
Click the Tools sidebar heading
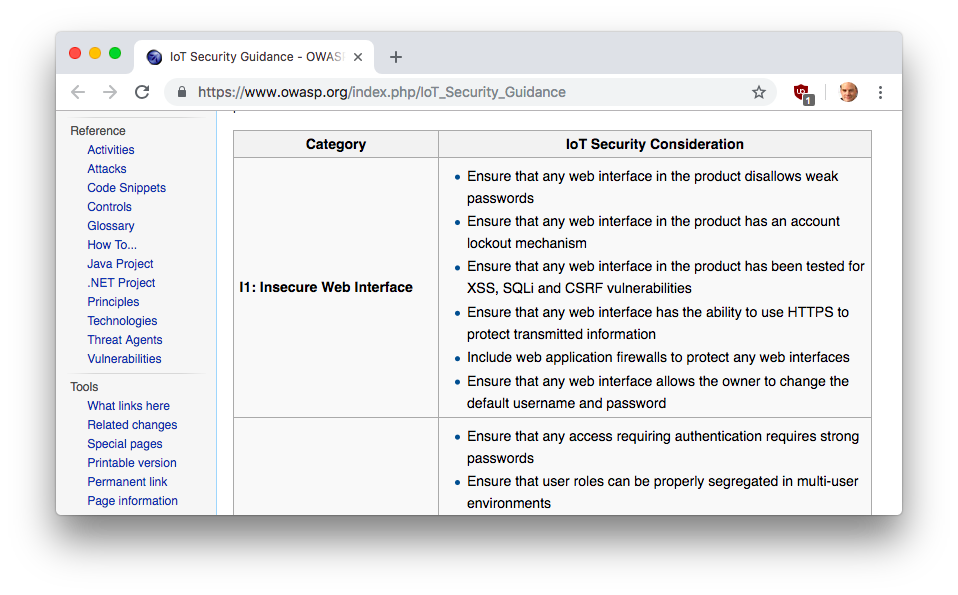[84, 387]
